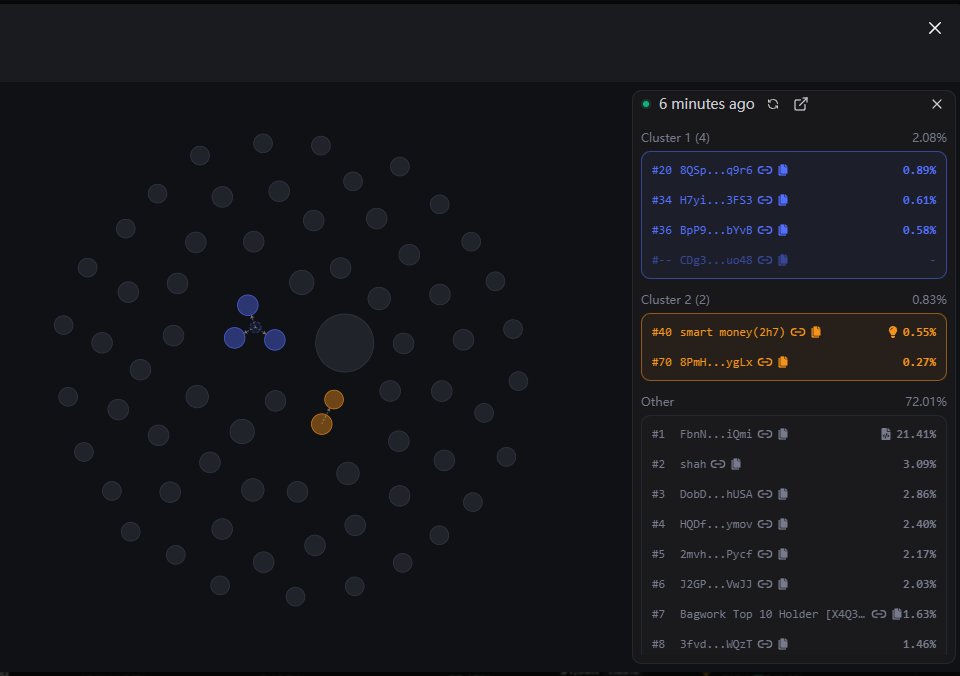Open link icon for #6 J2GP...VwJJ
960x676 pixels.
tap(765, 584)
